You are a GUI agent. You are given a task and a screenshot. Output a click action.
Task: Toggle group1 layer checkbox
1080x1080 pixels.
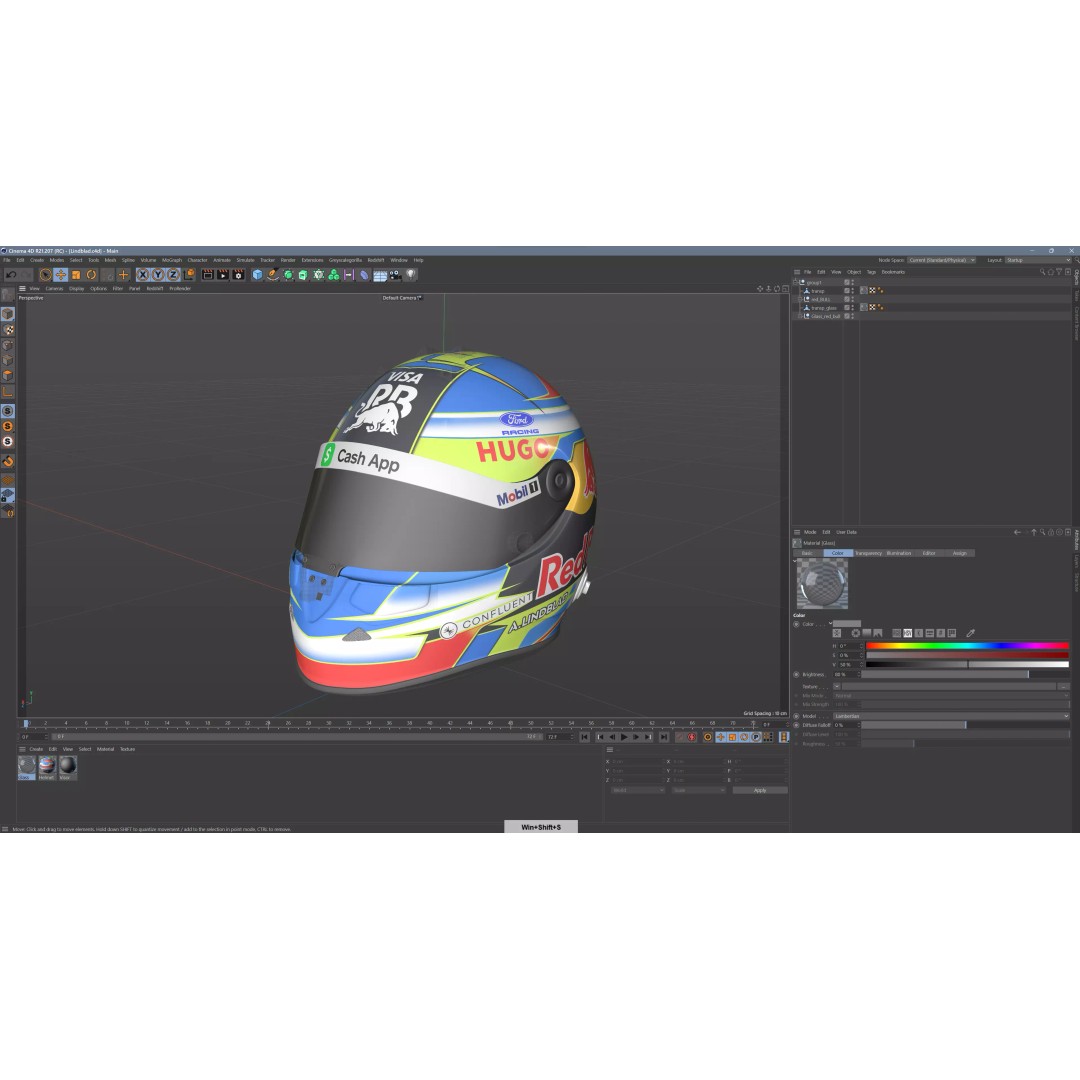[847, 282]
